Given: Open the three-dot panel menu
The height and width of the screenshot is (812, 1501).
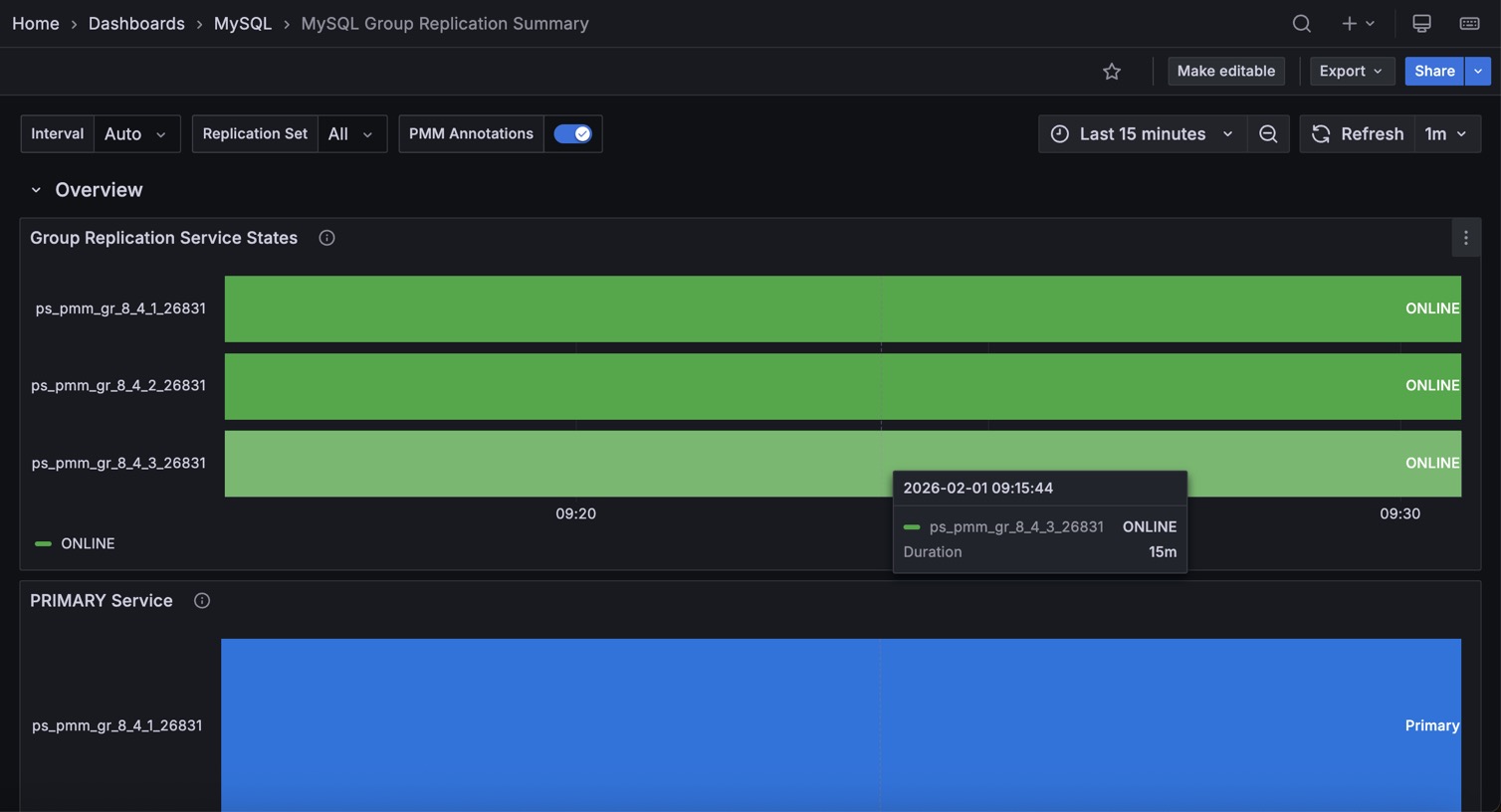Looking at the screenshot, I should (x=1465, y=238).
